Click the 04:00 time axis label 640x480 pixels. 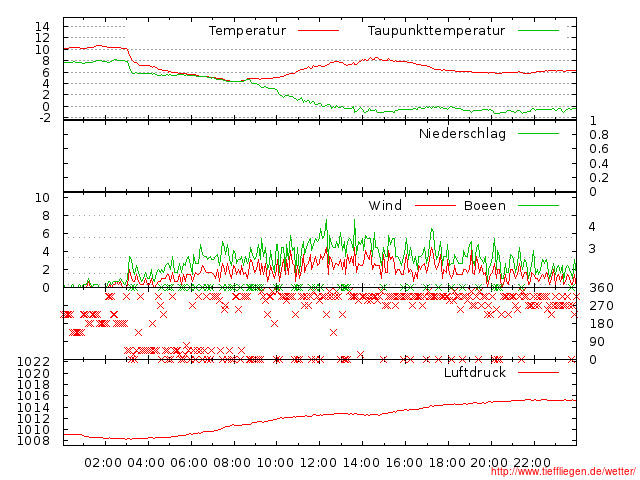[146, 463]
